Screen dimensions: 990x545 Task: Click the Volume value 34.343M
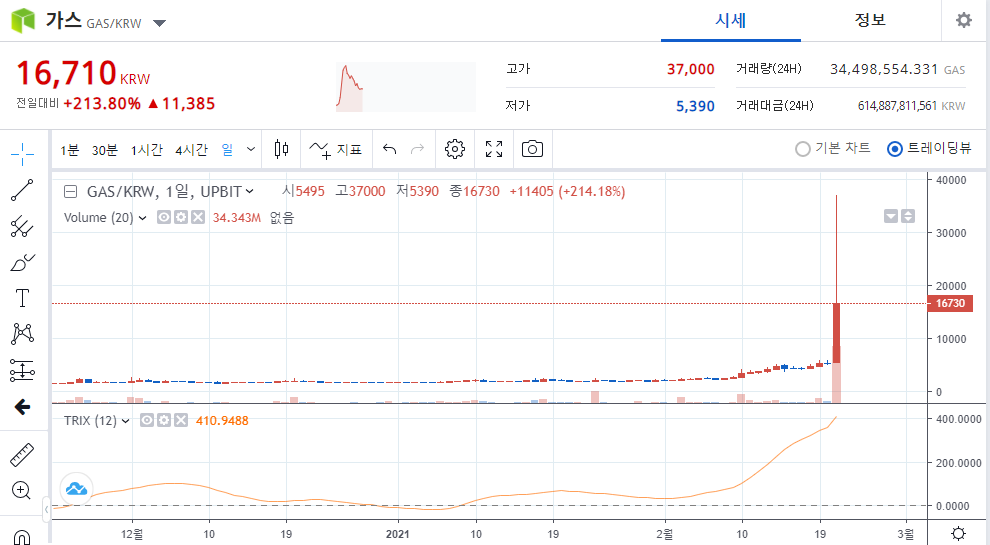(237, 218)
